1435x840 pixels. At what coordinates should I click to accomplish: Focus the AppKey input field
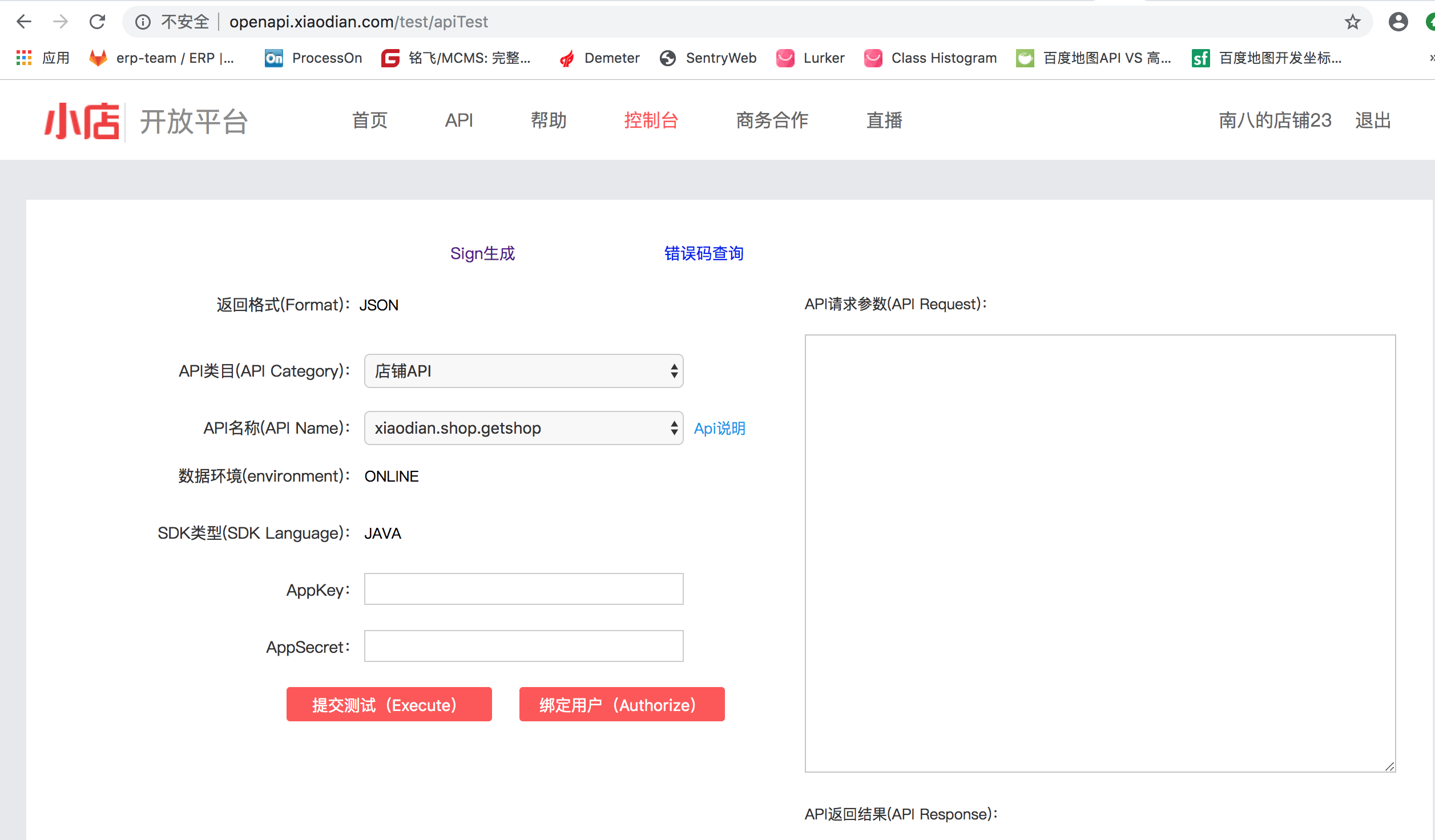pos(523,589)
